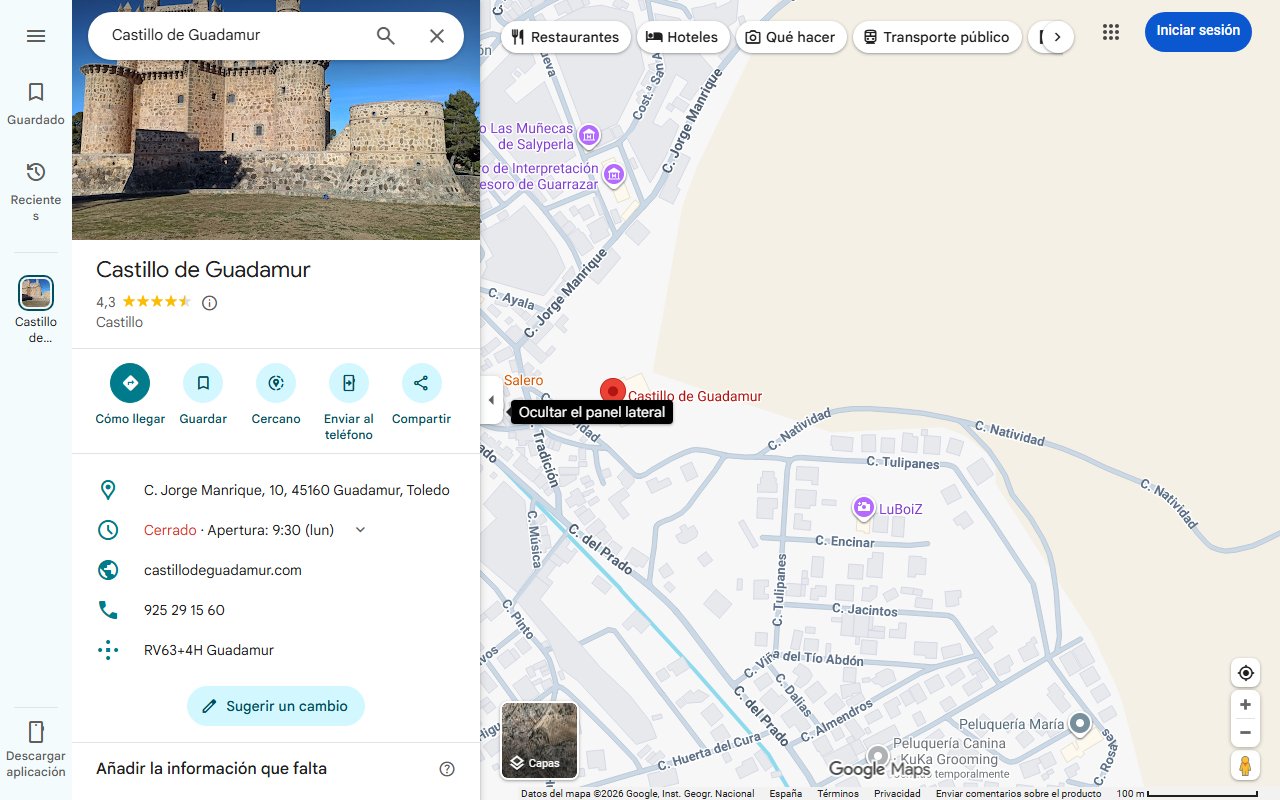Open castillodeguadamur.com website link
This screenshot has width=1280, height=800.
222,570
